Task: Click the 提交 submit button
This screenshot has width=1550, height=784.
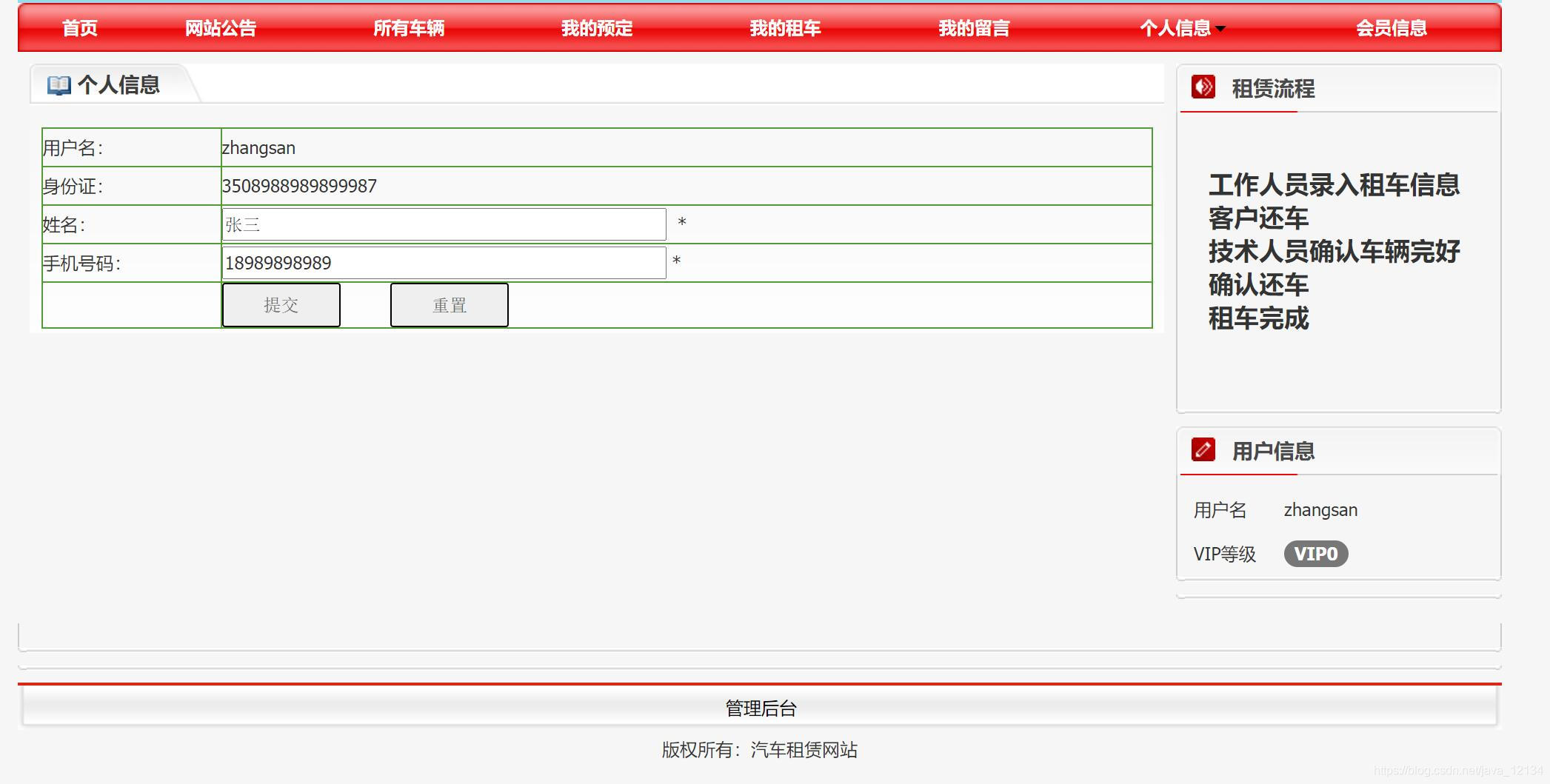Action: pos(281,305)
